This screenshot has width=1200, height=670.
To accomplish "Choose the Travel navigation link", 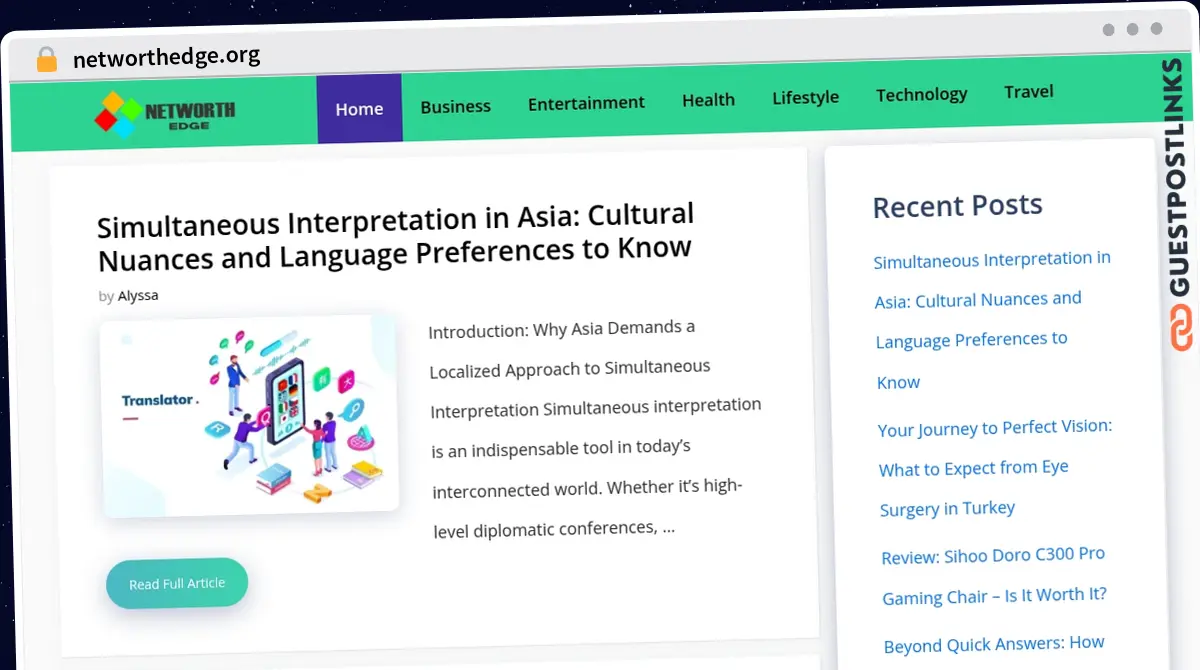I will click(1028, 92).
